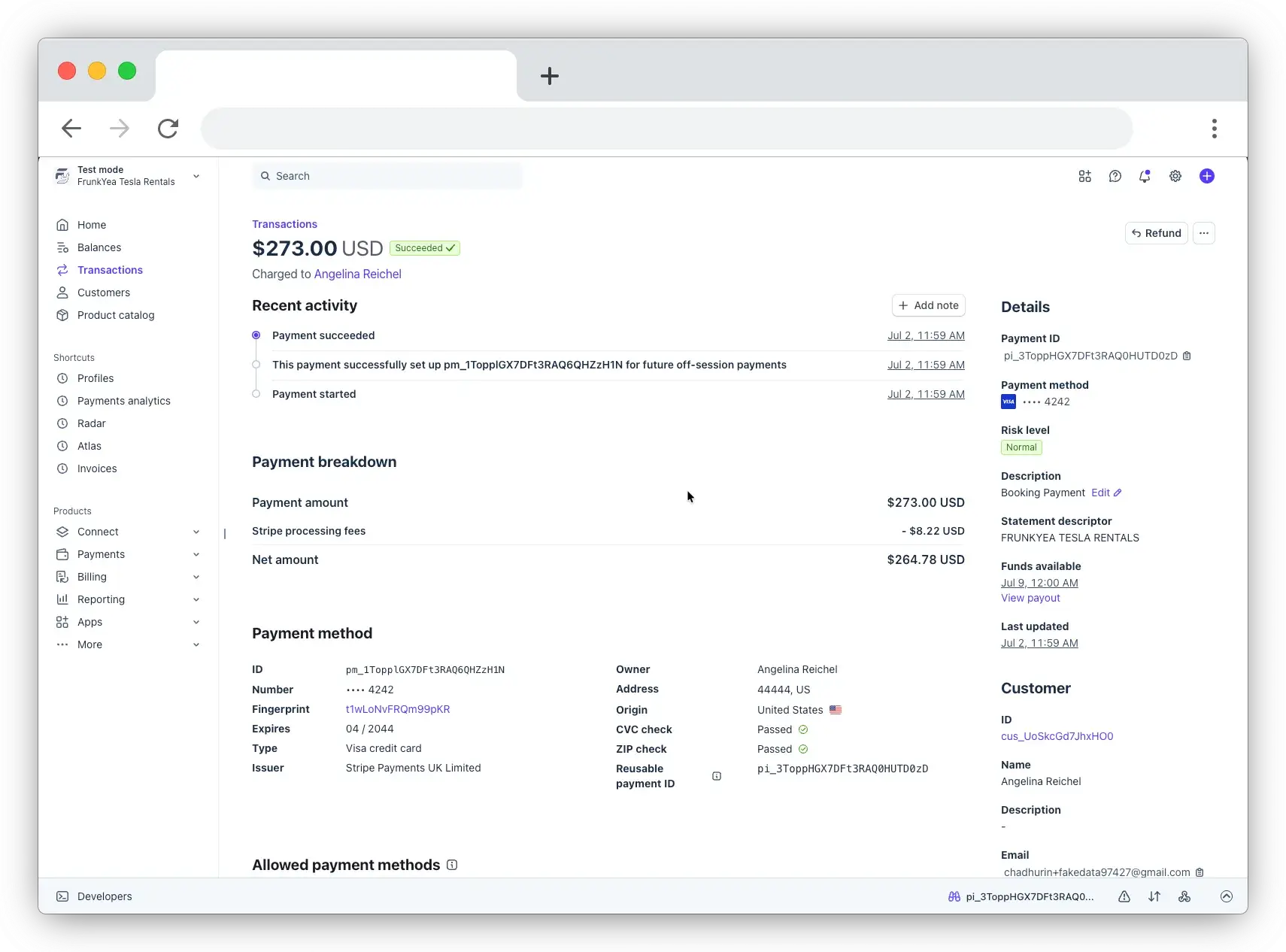This screenshot has width=1286, height=952.
Task: Open the Profiles shortcut
Action: click(96, 378)
